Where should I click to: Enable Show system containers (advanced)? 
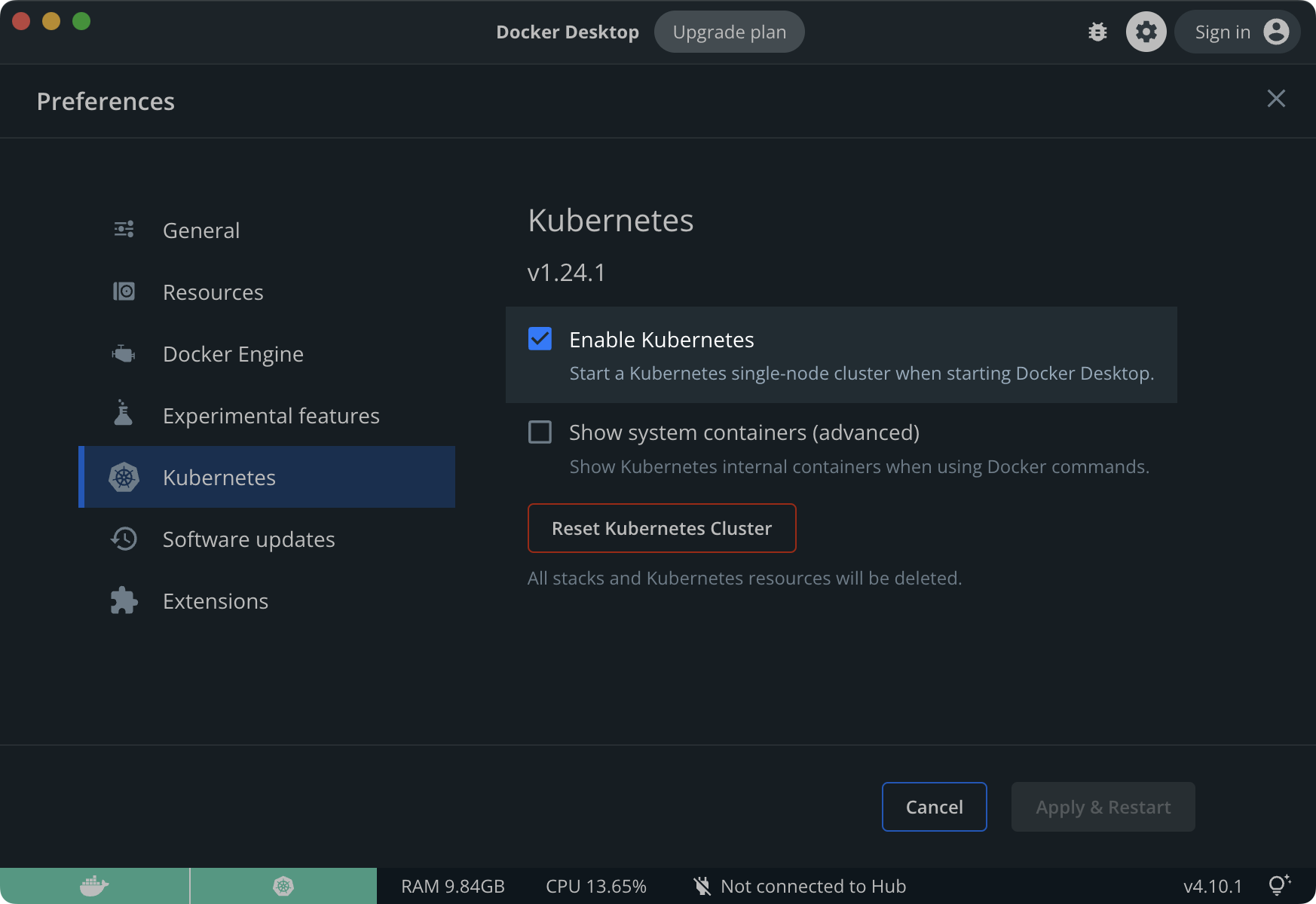[x=540, y=432]
